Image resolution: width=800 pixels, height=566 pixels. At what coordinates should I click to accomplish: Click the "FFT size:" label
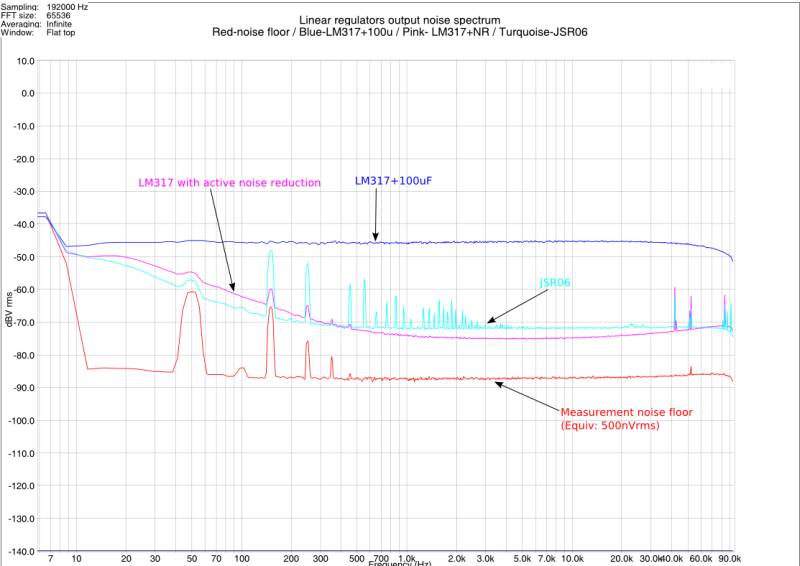pos(18,16)
